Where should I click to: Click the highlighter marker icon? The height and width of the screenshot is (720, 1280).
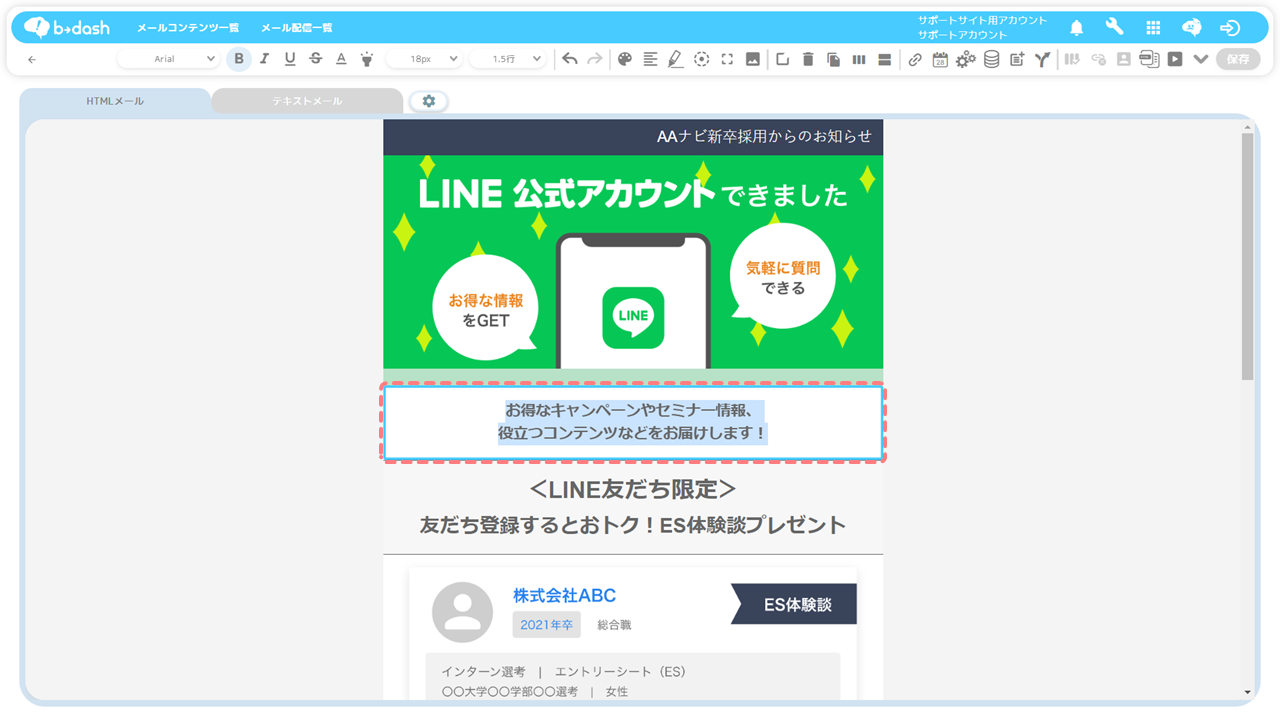(x=367, y=59)
